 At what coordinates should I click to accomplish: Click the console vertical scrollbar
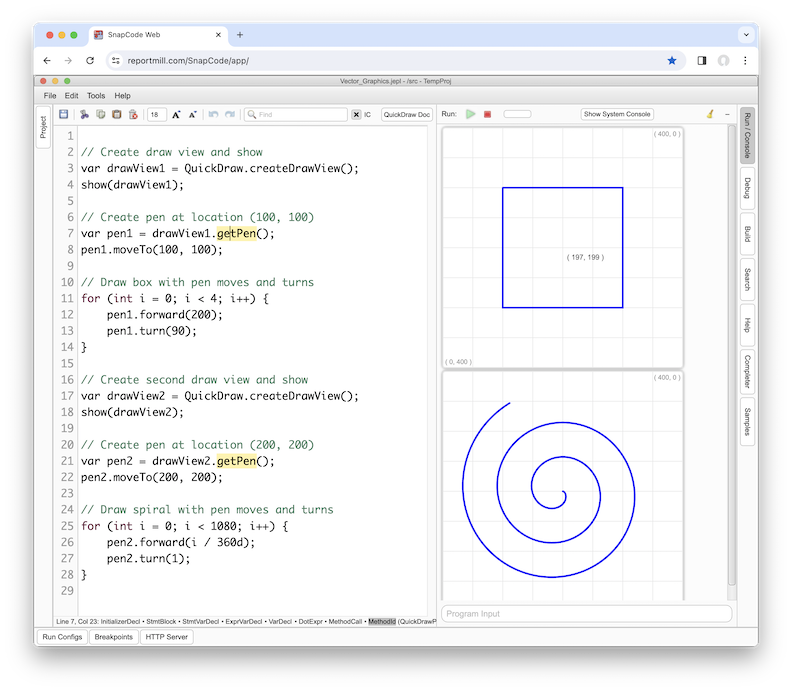731,356
